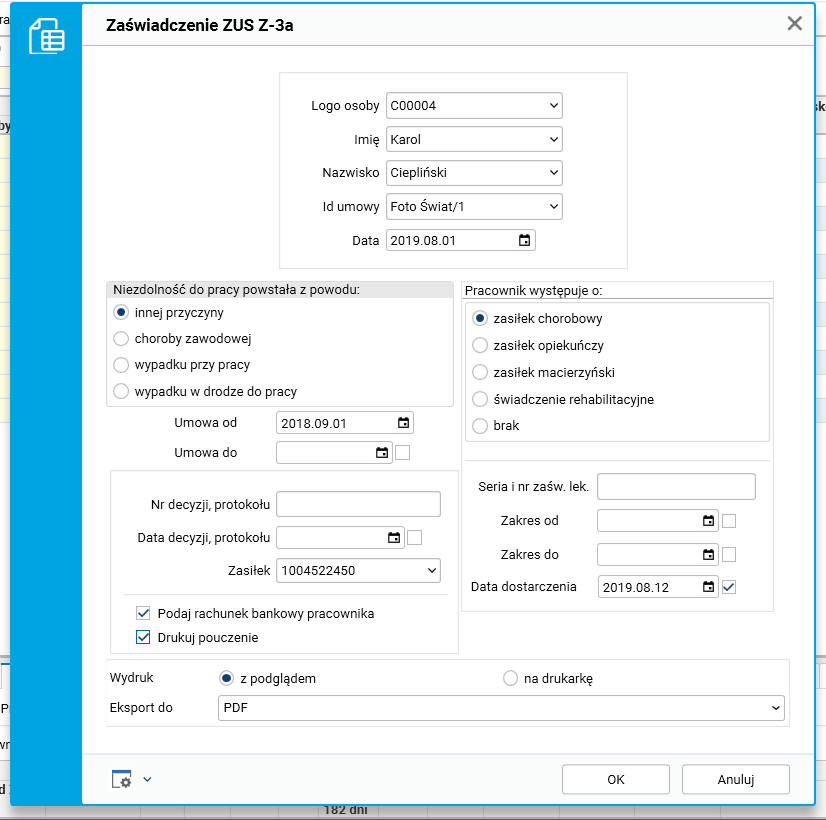This screenshot has width=826, height=820.
Task: Choose 'wypadku w drodze do pracy'
Action: 121,391
